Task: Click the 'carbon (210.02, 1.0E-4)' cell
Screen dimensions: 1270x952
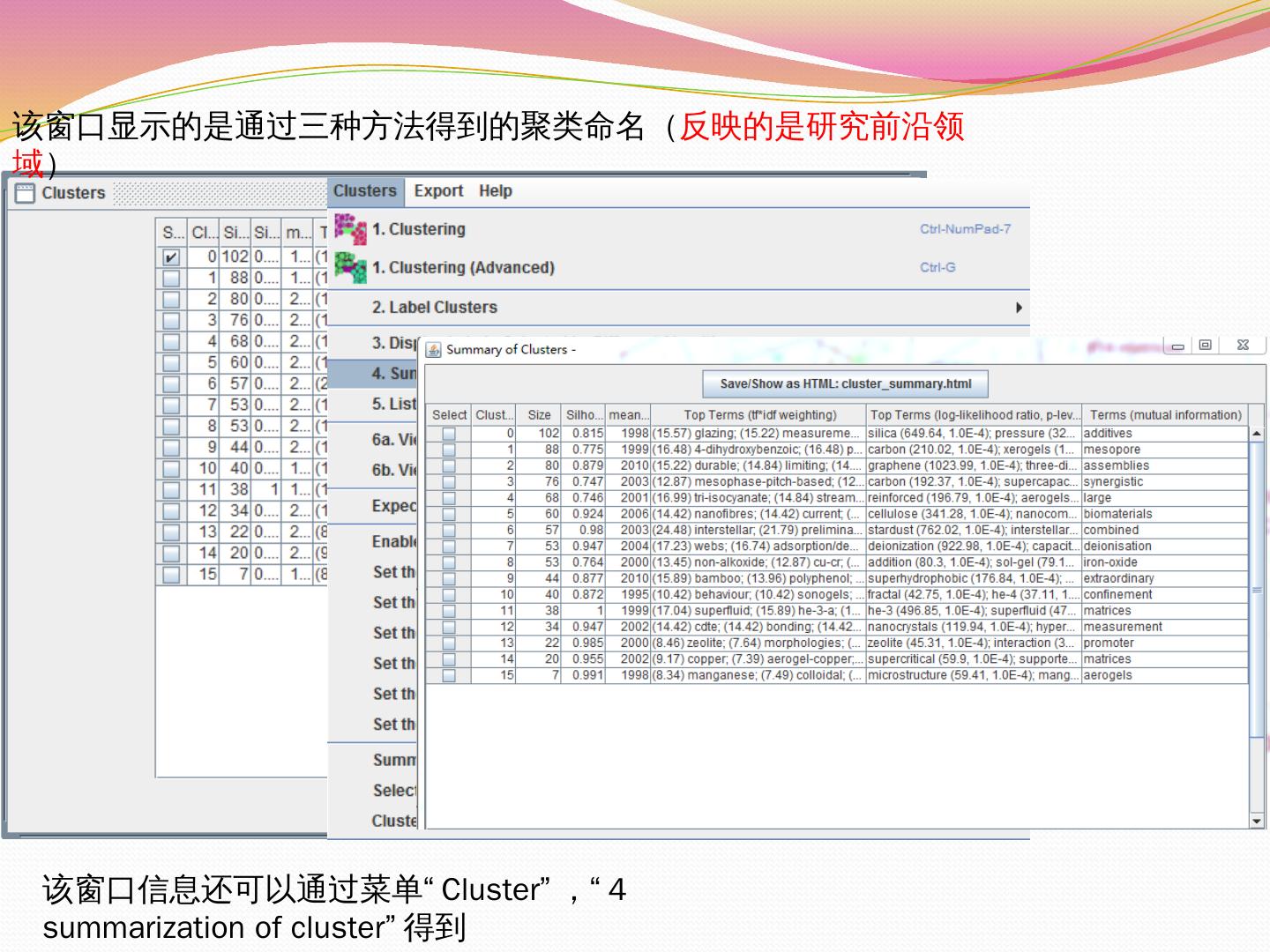Action: coord(974,450)
